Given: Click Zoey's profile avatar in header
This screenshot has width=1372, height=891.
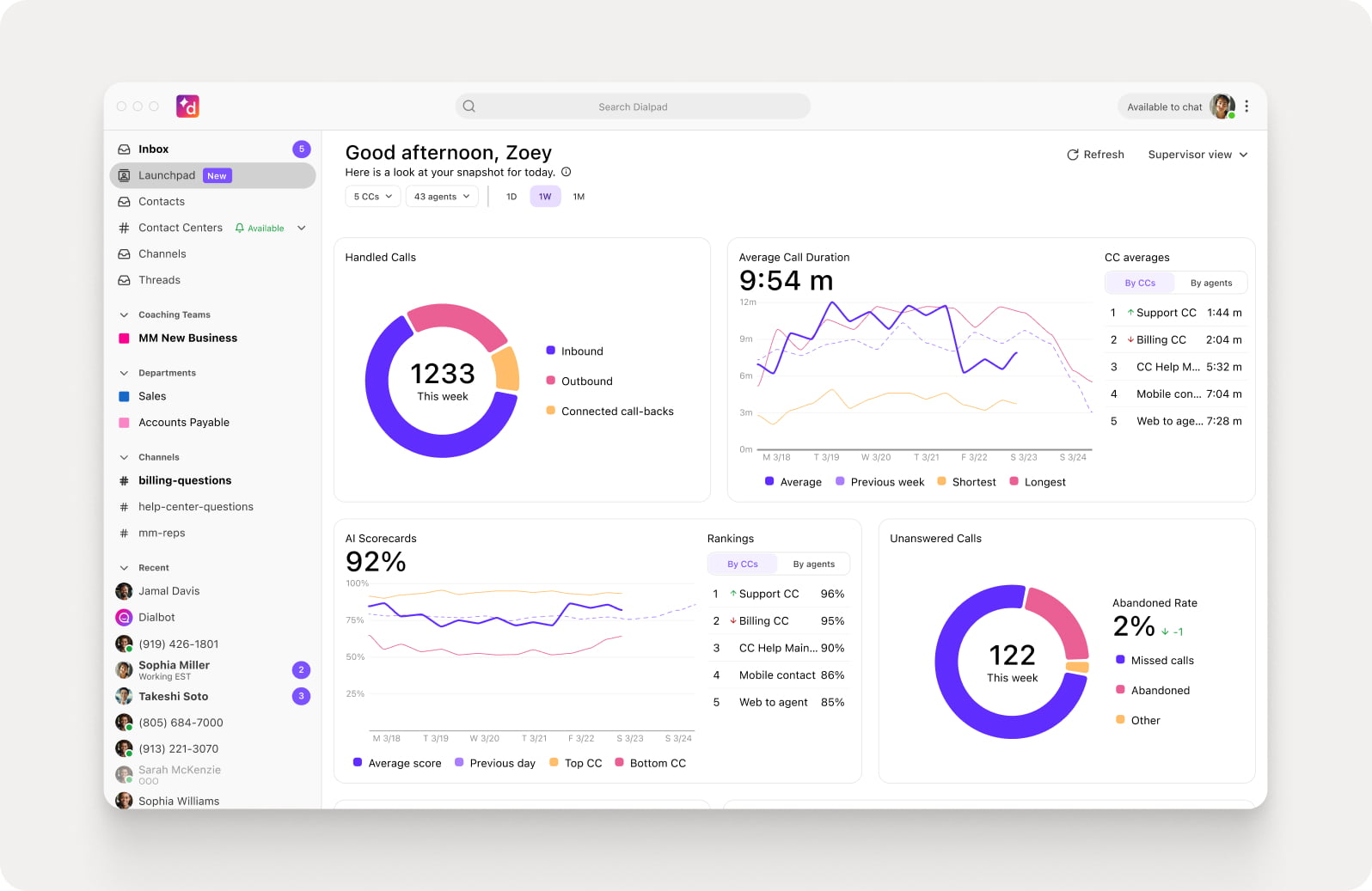Looking at the screenshot, I should (1222, 107).
